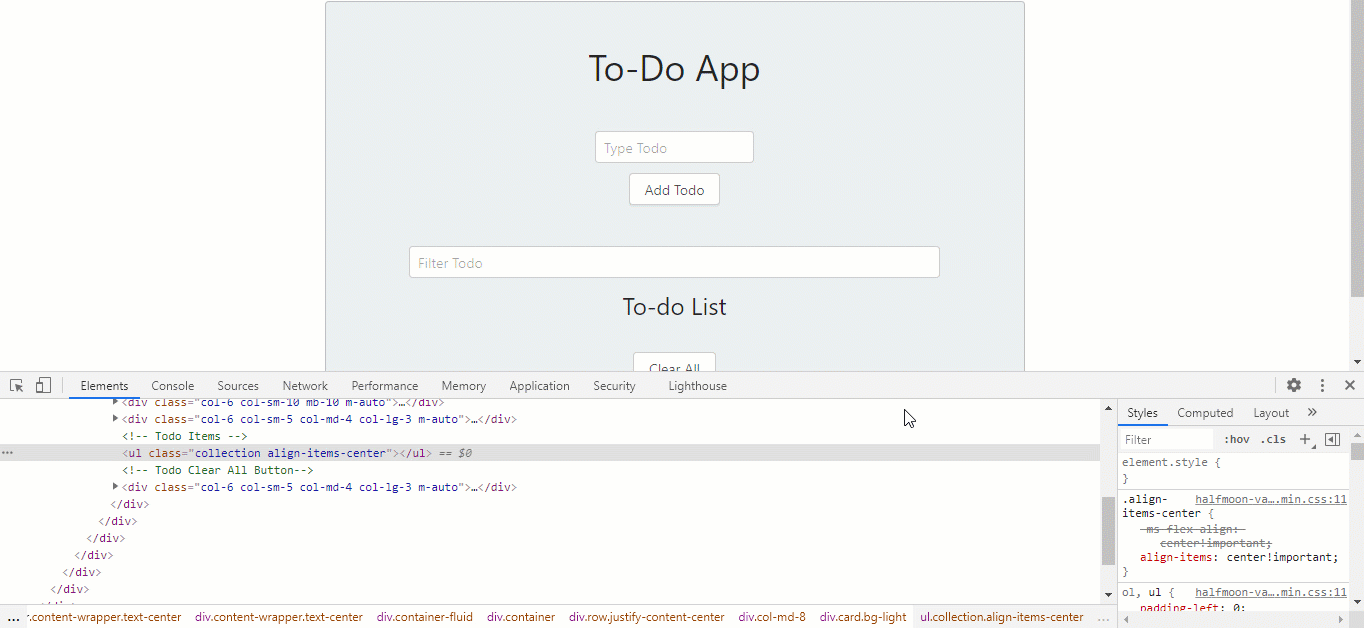Image resolution: width=1364 pixels, height=628 pixels.
Task: Switch to the Computed styles tab
Action: tap(1204, 413)
